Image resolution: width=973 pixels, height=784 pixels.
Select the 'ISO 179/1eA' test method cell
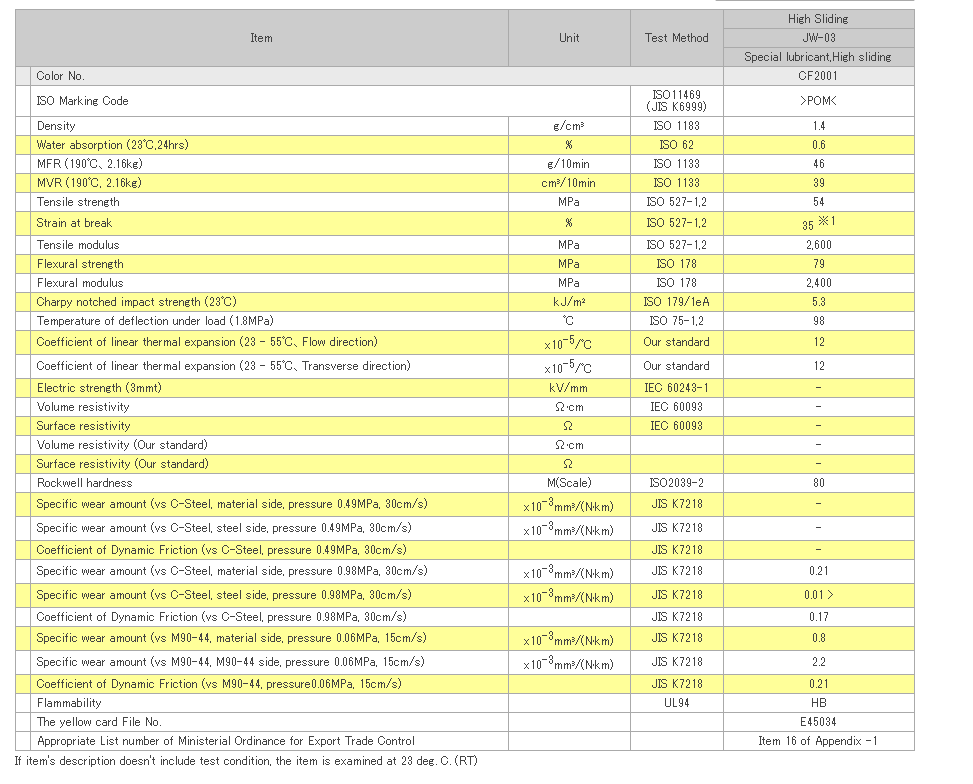[676, 302]
